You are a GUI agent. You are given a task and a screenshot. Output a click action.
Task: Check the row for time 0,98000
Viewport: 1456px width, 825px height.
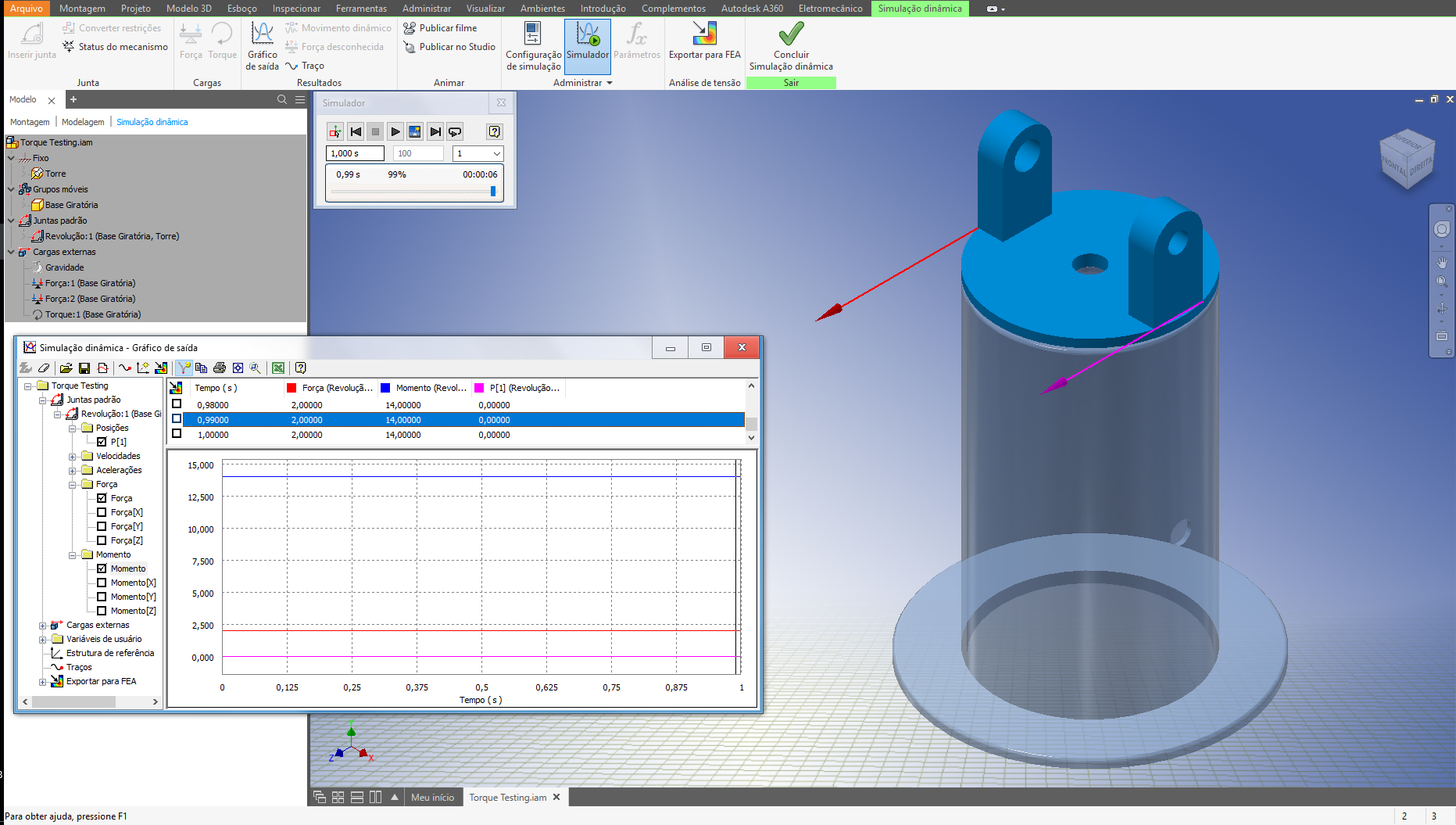(x=177, y=404)
